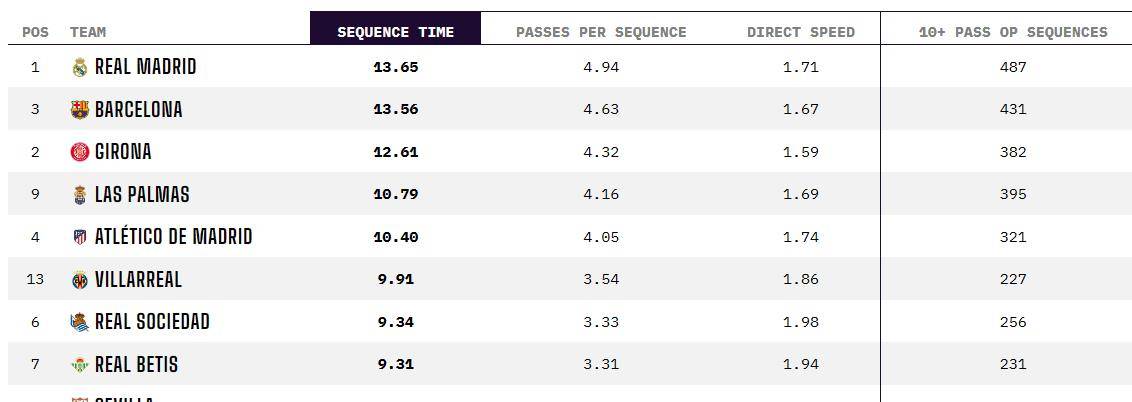Click the Girona club crest

point(80,153)
